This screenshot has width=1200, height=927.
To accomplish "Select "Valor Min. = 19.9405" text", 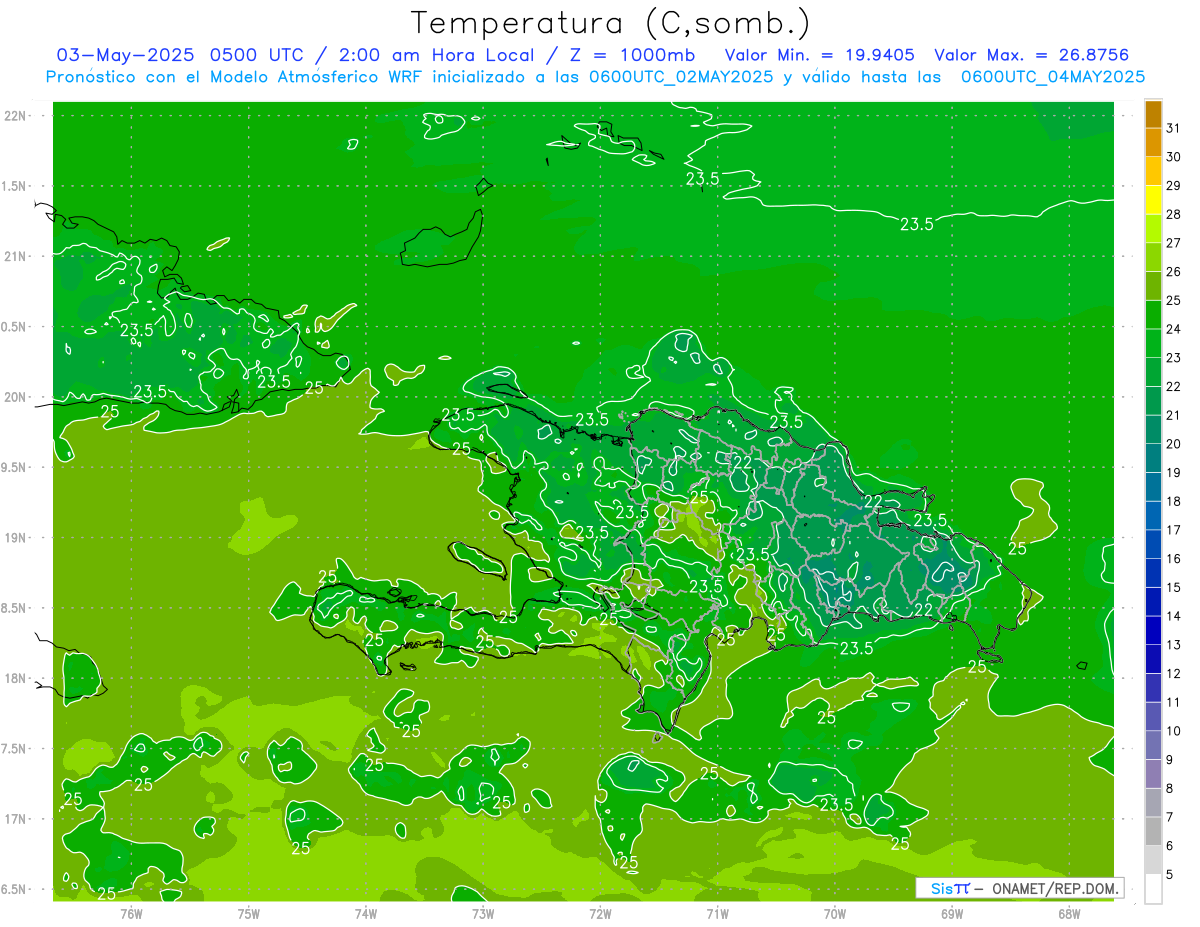I will pyautogui.click(x=820, y=55).
